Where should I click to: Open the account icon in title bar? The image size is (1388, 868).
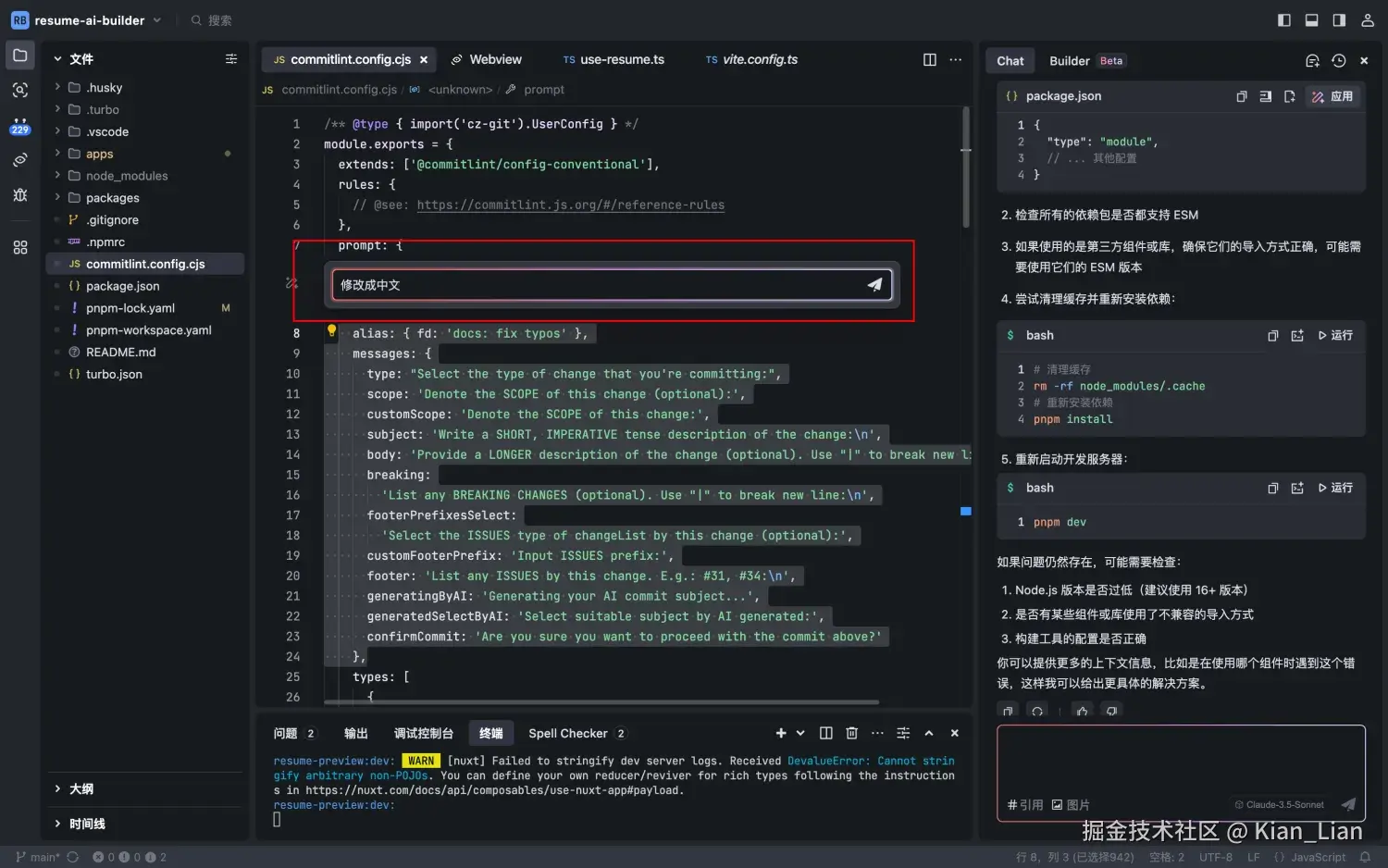coord(1368,20)
